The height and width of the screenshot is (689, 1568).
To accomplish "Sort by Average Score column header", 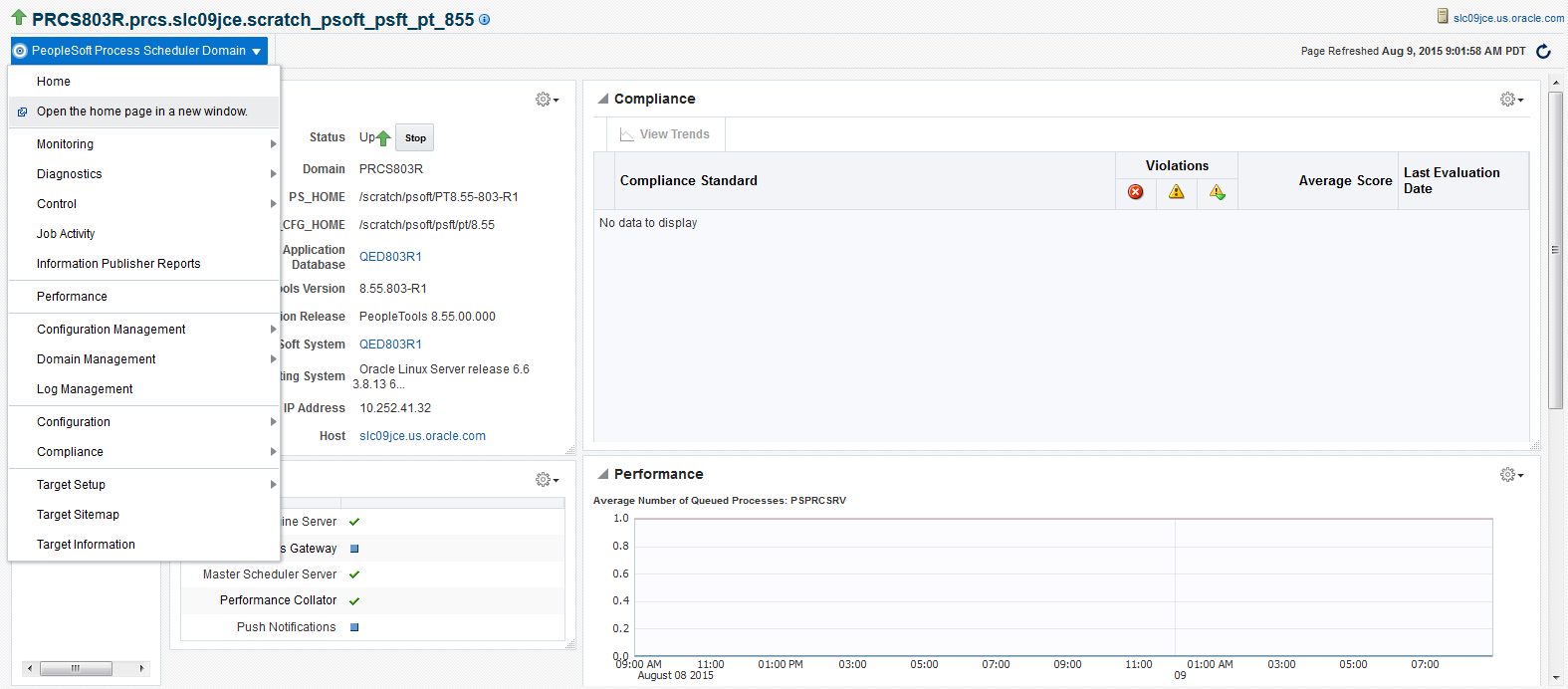I will tap(1318, 181).
